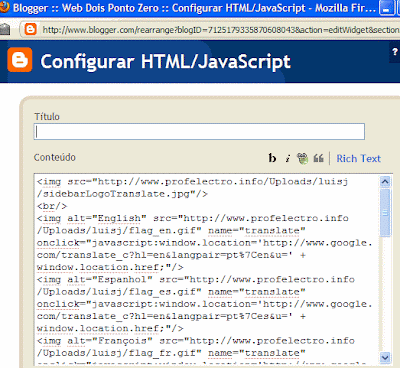Click the code line with alt="Espanhol"

coord(196,279)
